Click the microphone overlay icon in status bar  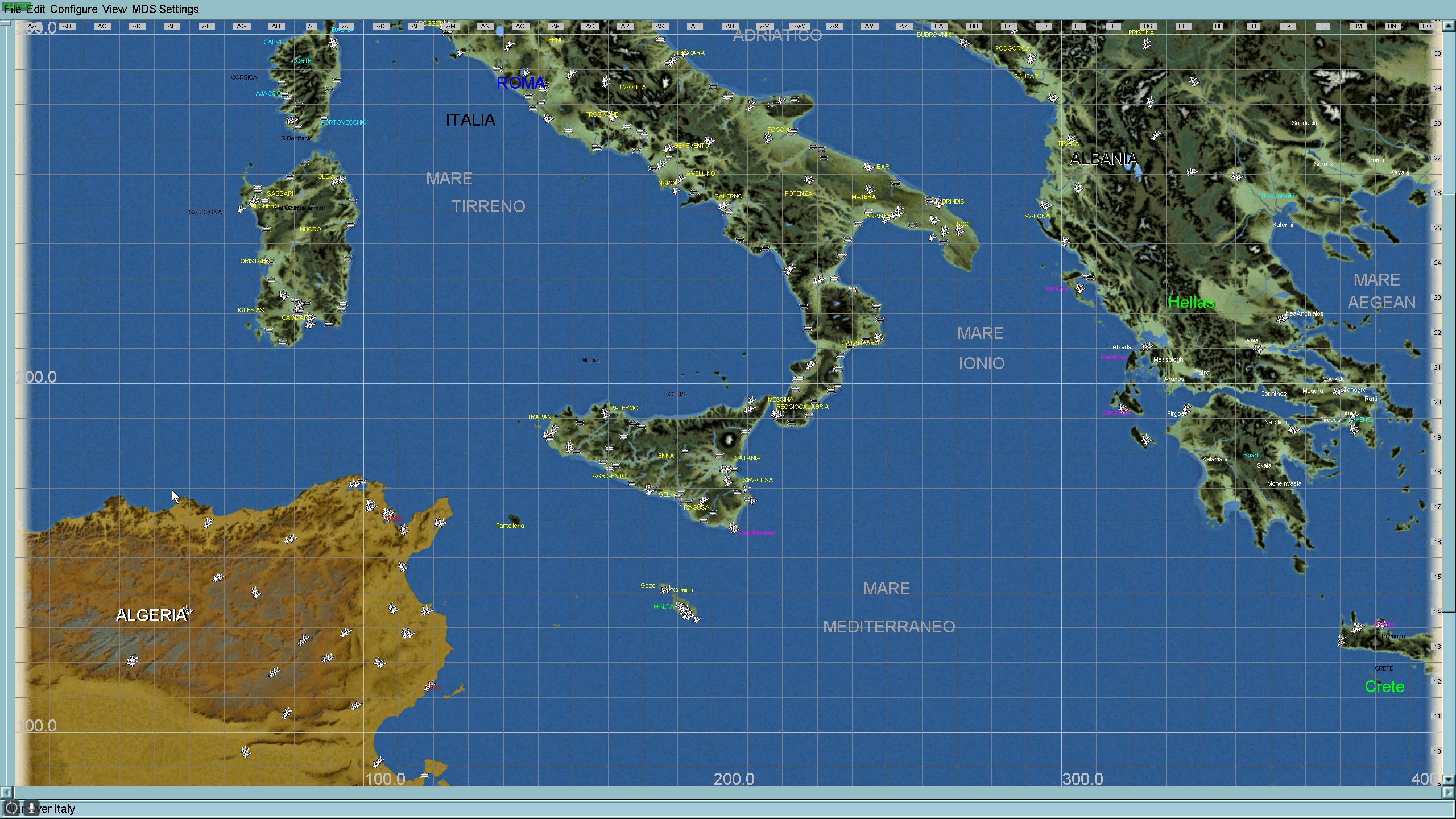[32, 808]
